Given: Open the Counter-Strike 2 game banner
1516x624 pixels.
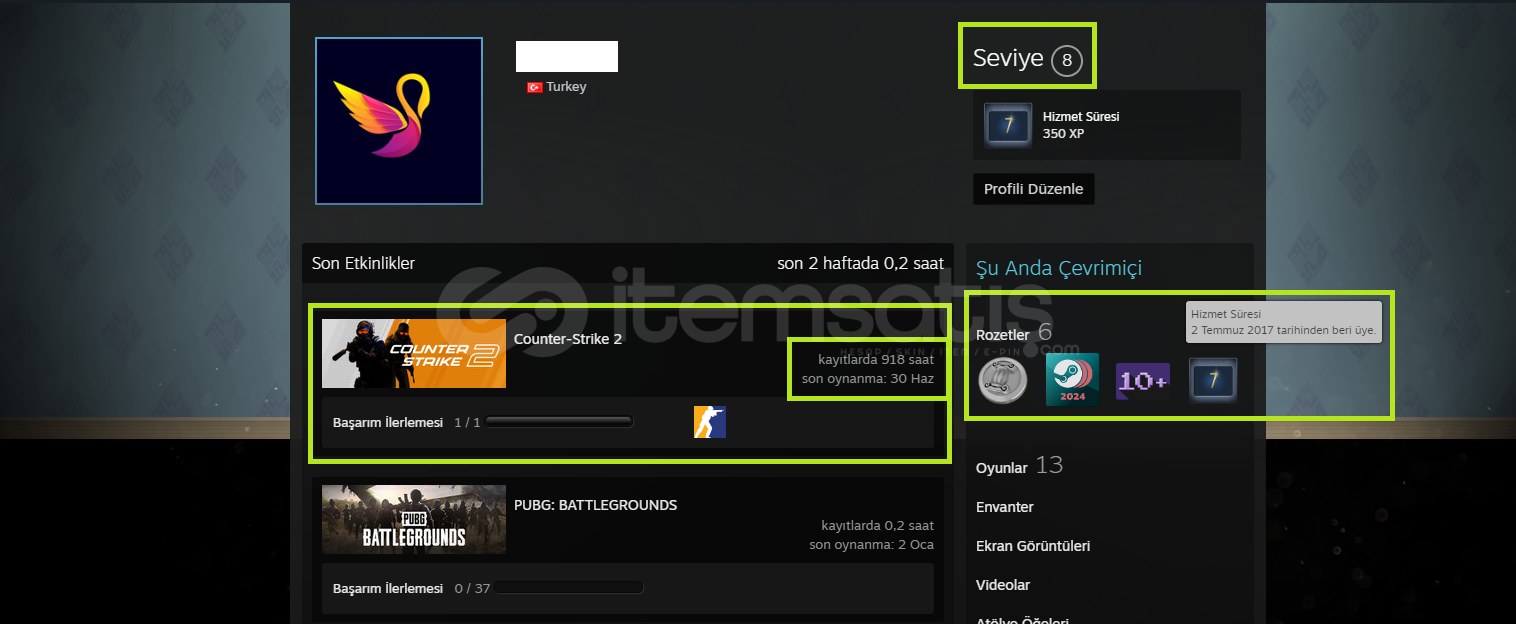Looking at the screenshot, I should (414, 354).
